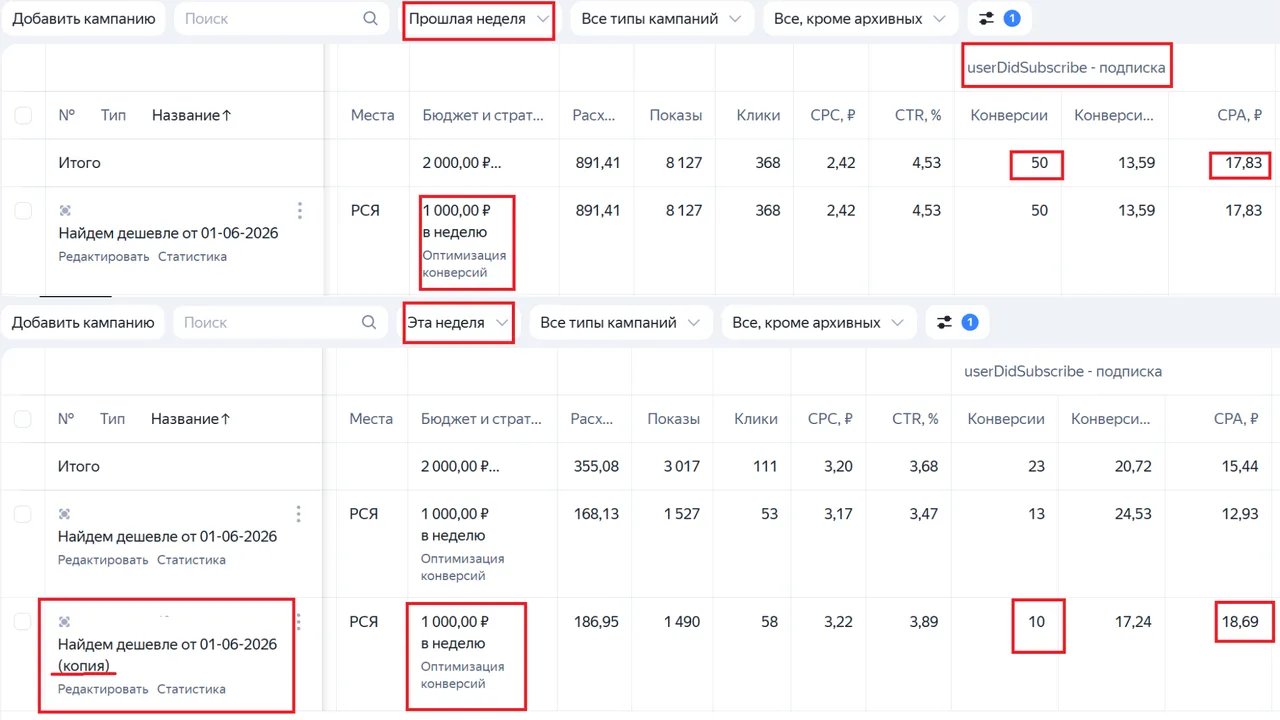Tick checkbox of campaign row with spend 891,41

tap(23, 210)
